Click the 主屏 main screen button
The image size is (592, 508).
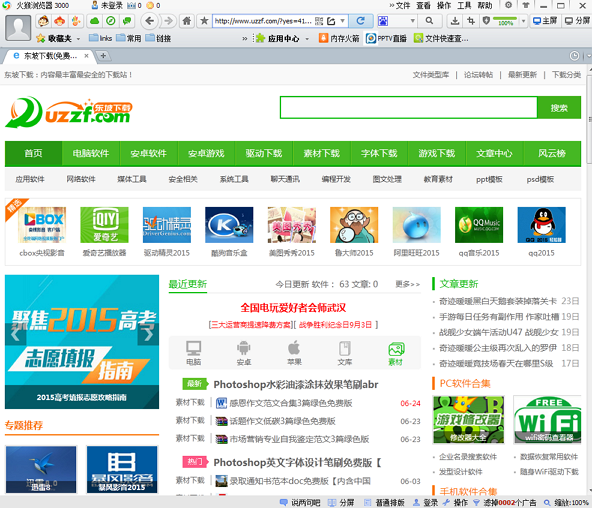pyautogui.click(x=545, y=21)
